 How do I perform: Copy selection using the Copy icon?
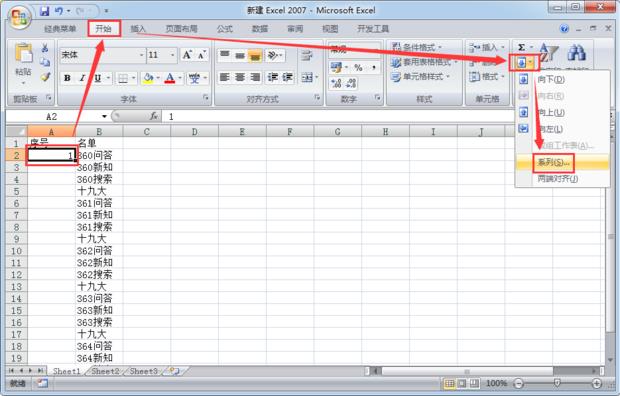(x=45, y=62)
